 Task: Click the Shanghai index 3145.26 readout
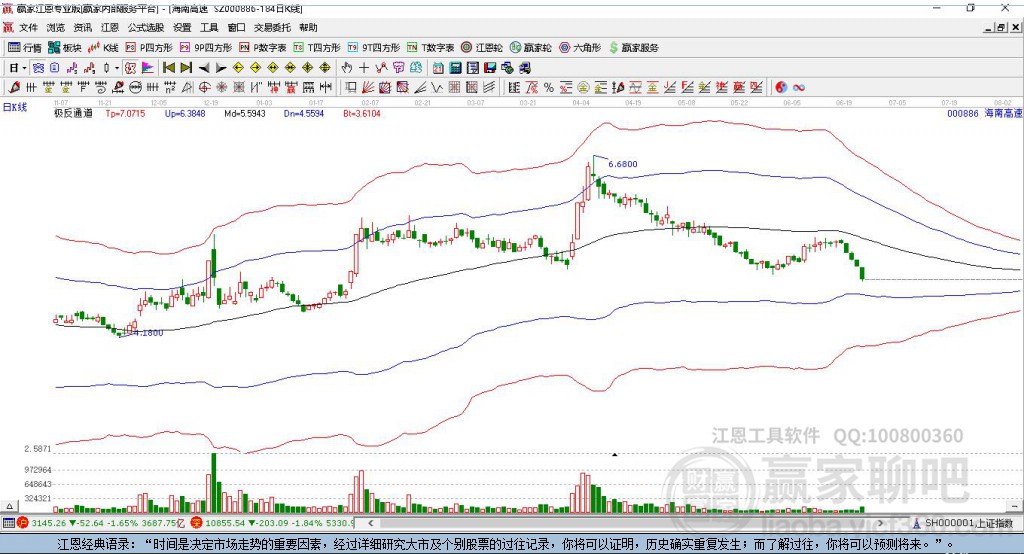48,523
